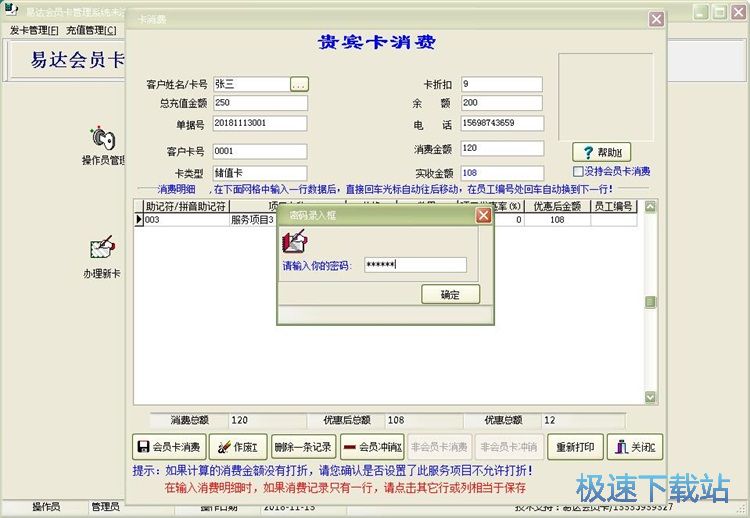Click the customer name field 张三
Image resolution: width=750 pixels, height=518 pixels.
pyautogui.click(x=252, y=84)
